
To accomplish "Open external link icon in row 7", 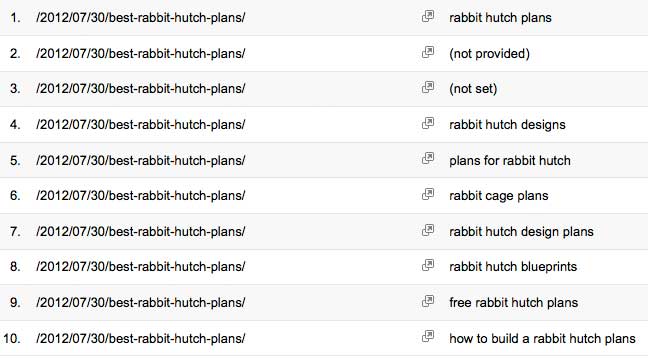I will pyautogui.click(x=428, y=230).
